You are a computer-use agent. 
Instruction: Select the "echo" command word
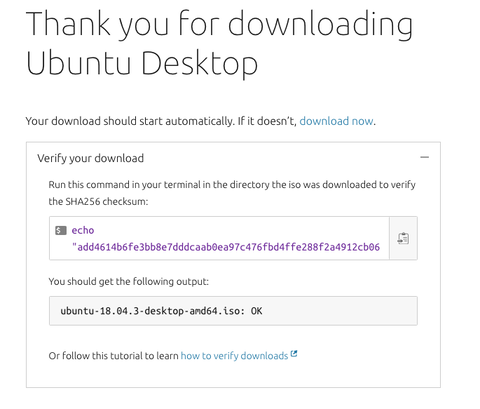pyautogui.click(x=83, y=230)
